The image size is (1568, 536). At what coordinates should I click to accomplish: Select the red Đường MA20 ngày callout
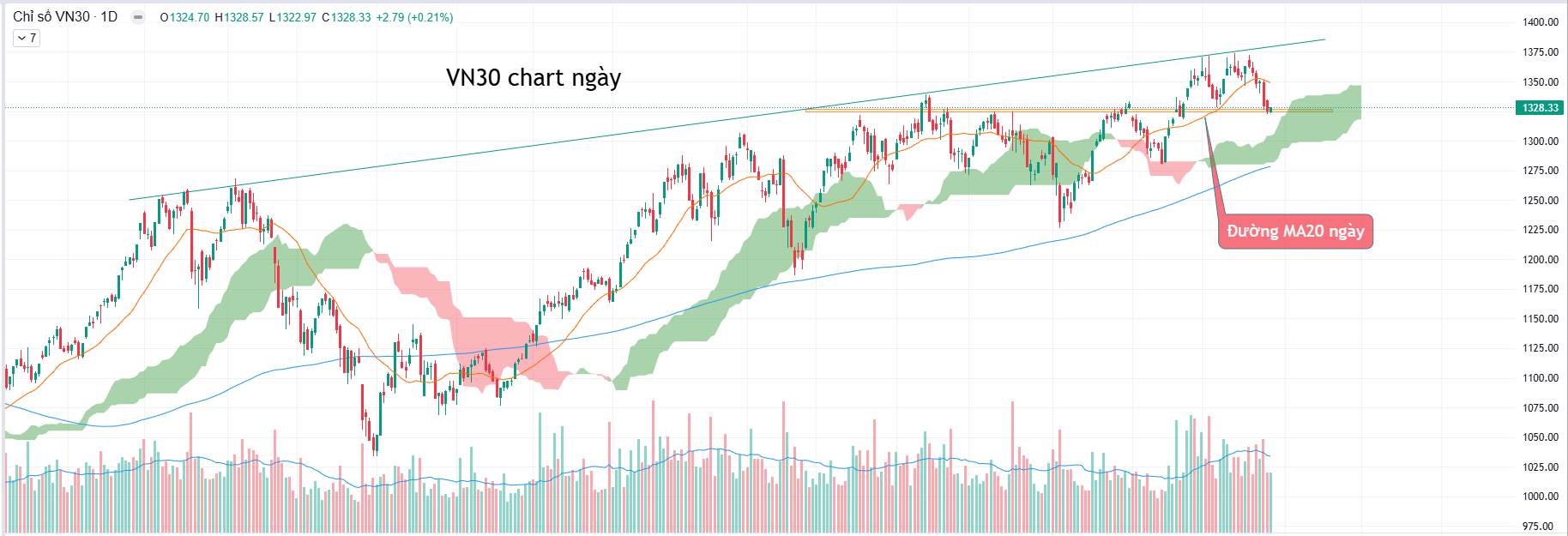(1295, 232)
